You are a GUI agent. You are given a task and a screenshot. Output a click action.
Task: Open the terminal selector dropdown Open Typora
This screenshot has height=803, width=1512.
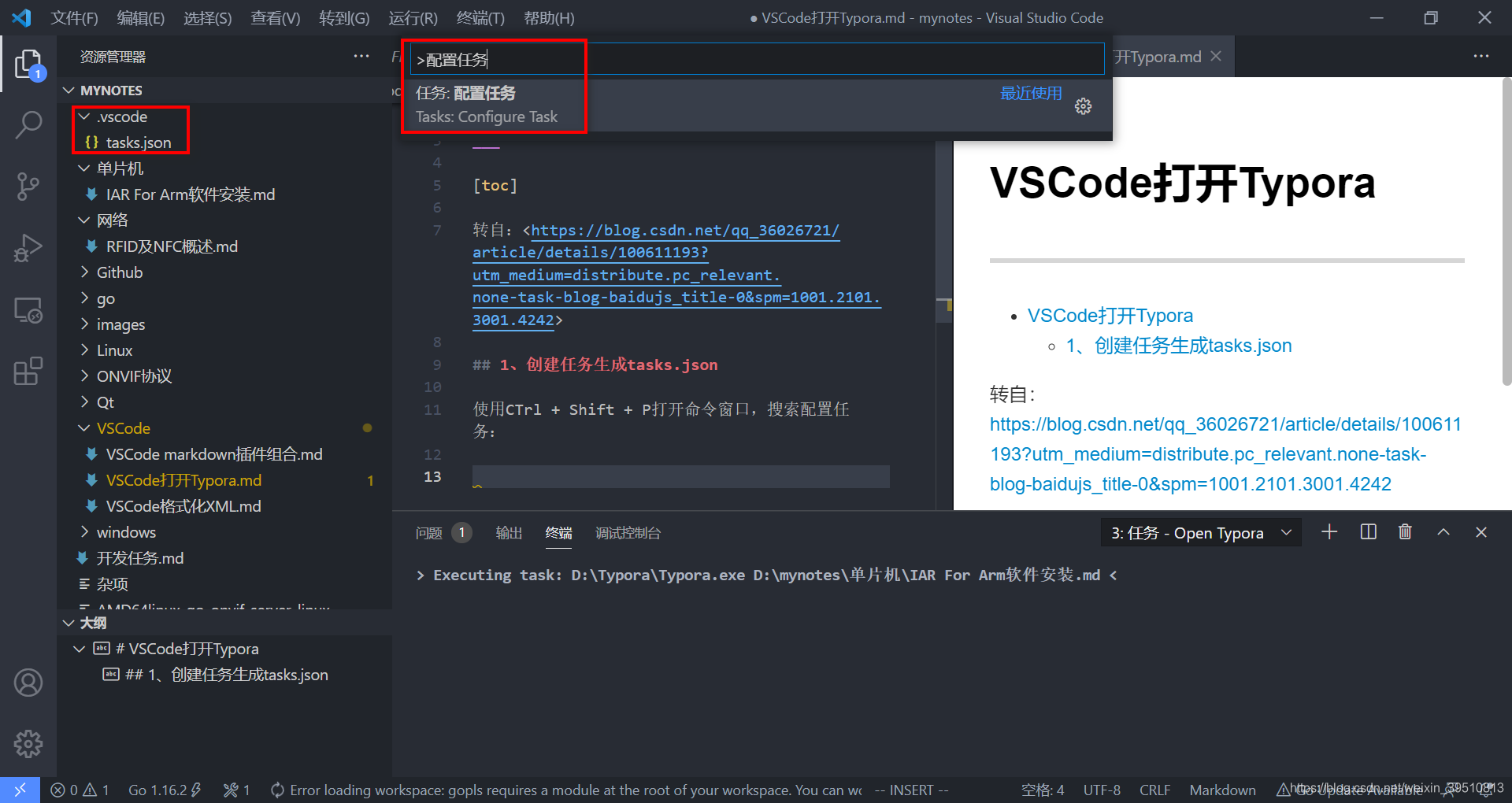pyautogui.click(x=1201, y=533)
